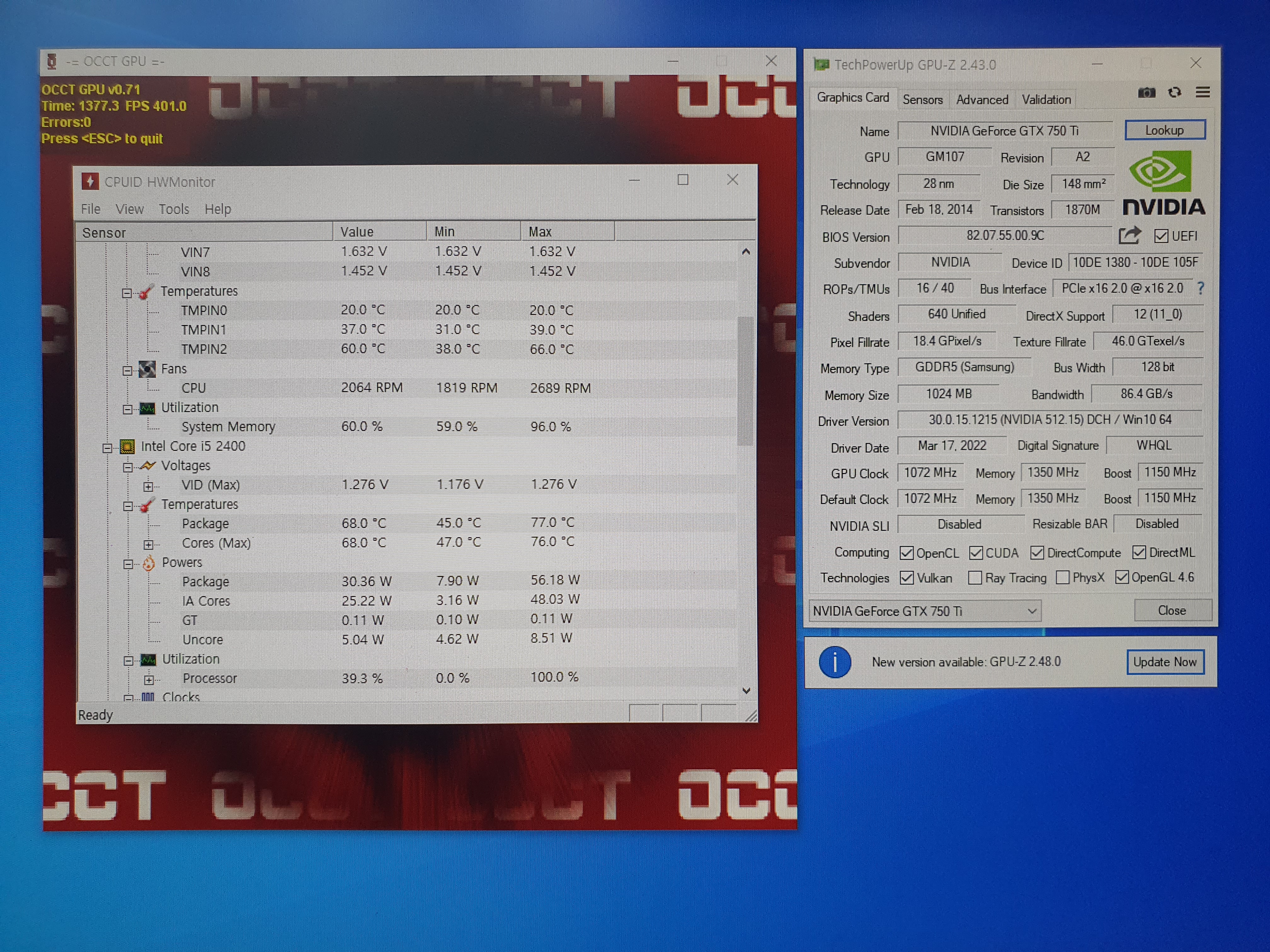Click the GPU-Z refresh icon
Screen dimensions: 1270x952
coord(1174,92)
